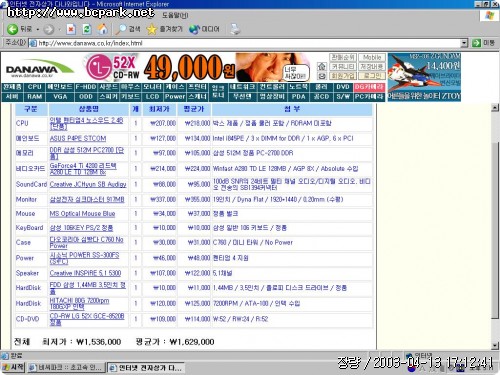500x375 pixels.
Task: Refresh the page with green arrows icon
Action: click(87, 29)
